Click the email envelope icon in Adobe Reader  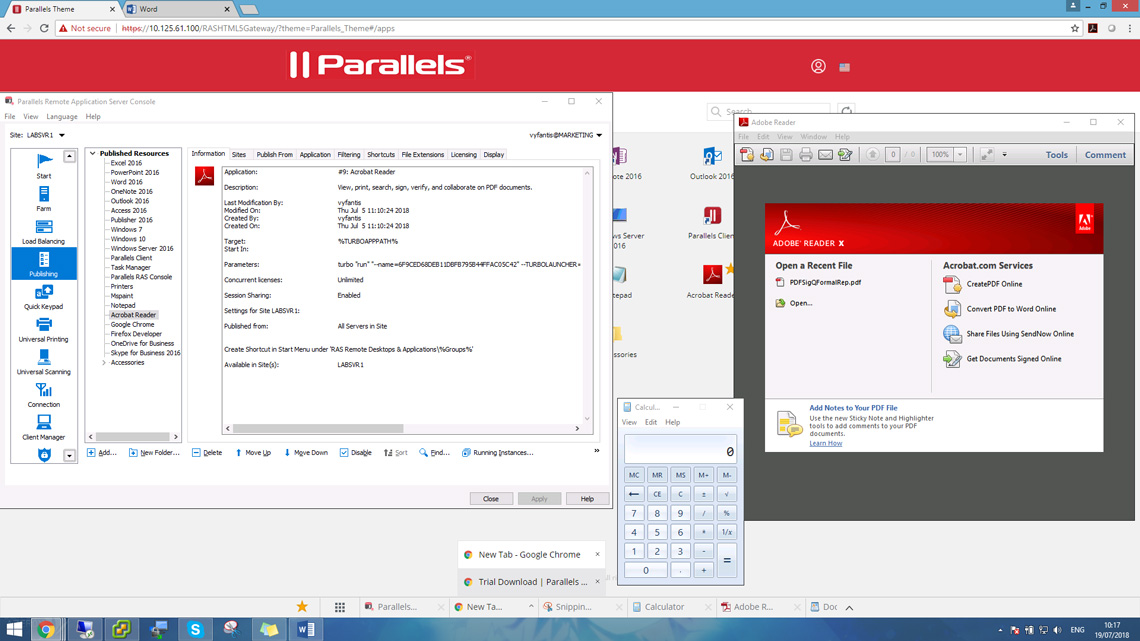click(x=825, y=155)
